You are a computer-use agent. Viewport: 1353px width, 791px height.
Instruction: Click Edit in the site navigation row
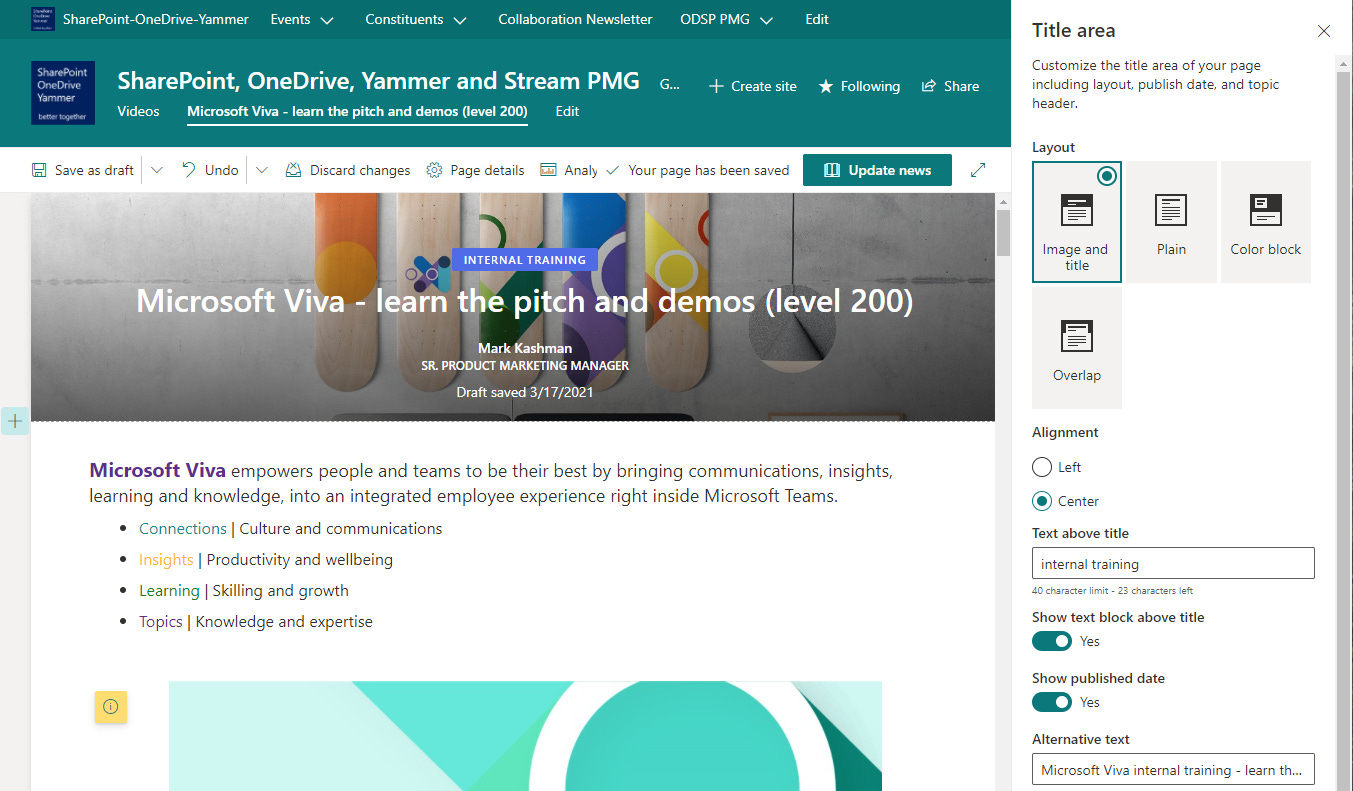tap(567, 111)
